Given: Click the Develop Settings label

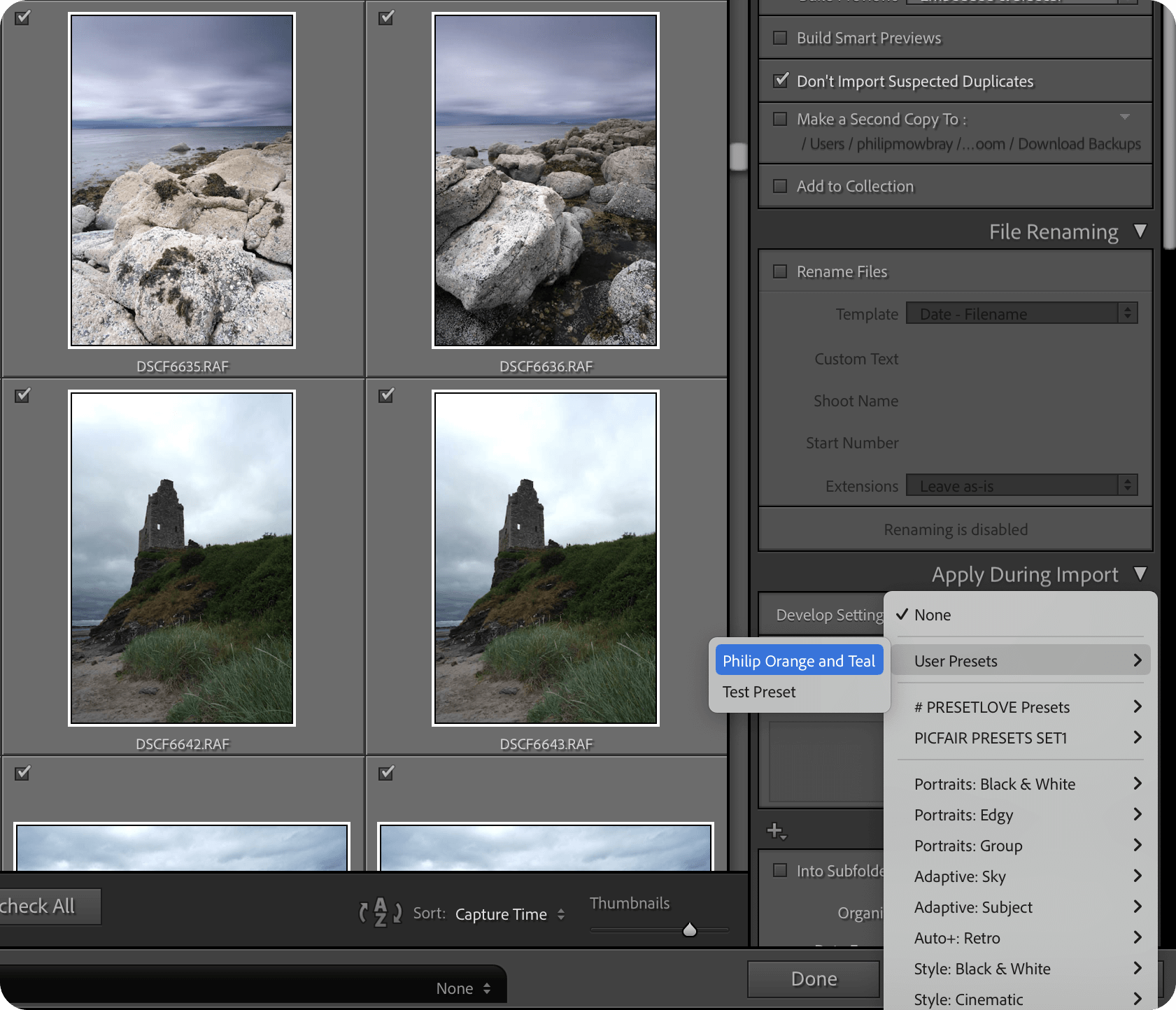Looking at the screenshot, I should point(830,615).
